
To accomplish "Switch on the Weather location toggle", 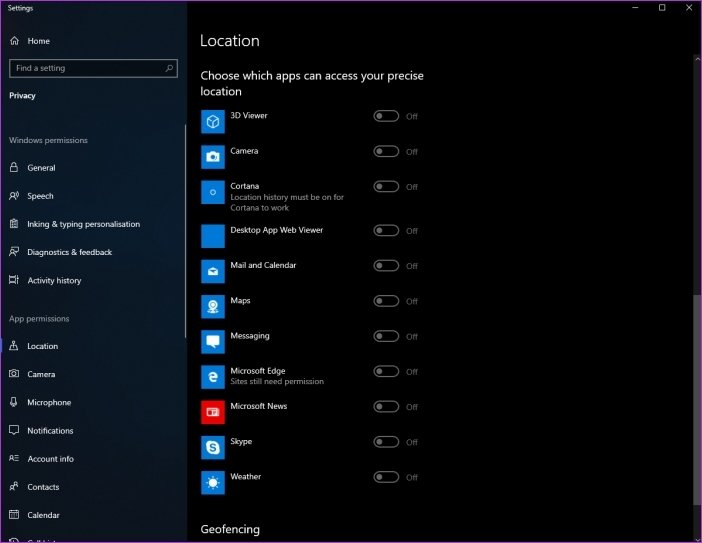I will (386, 477).
